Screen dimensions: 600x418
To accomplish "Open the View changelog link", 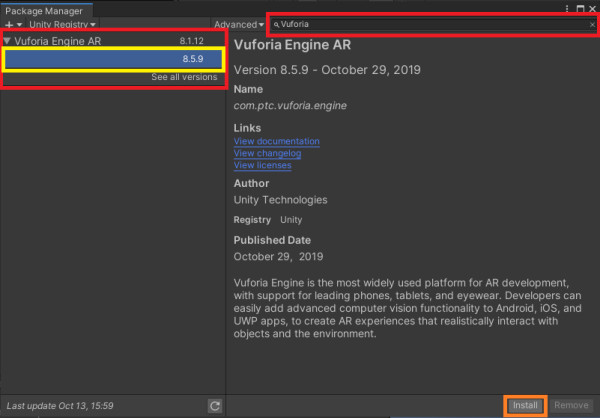I will (x=267, y=153).
